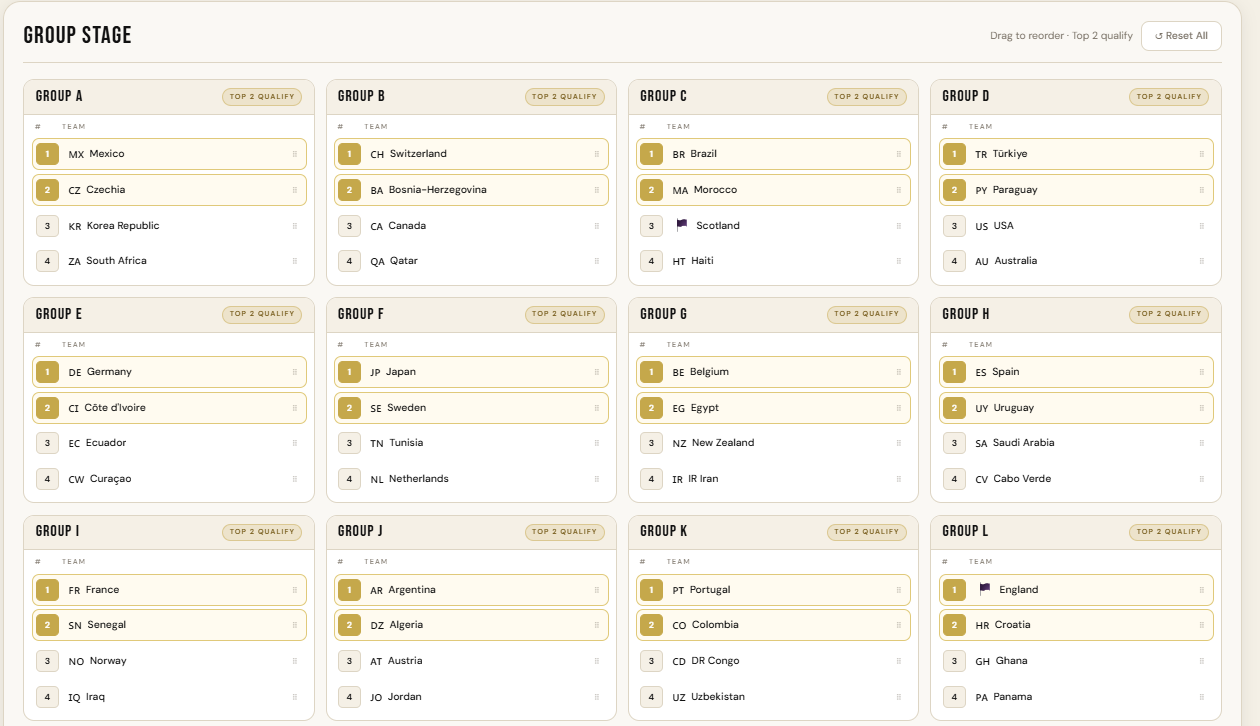This screenshot has height=726, width=1260.
Task: Click the Bosnia-Herzegovina drag handle
Action: (x=597, y=190)
